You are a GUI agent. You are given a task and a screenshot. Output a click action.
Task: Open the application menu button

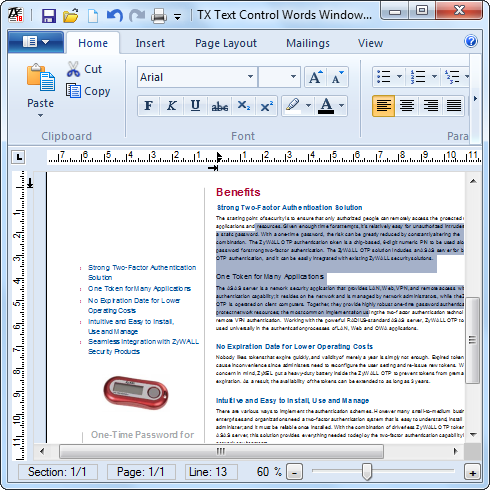[x=36, y=42]
